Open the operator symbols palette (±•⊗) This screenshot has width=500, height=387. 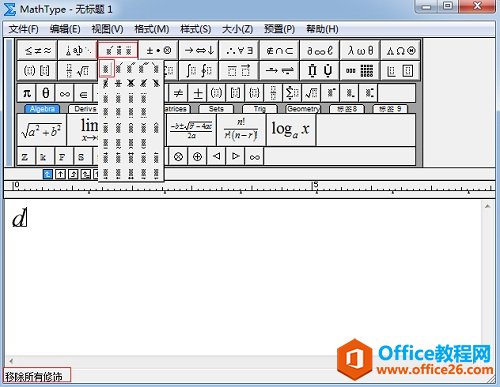158,50
